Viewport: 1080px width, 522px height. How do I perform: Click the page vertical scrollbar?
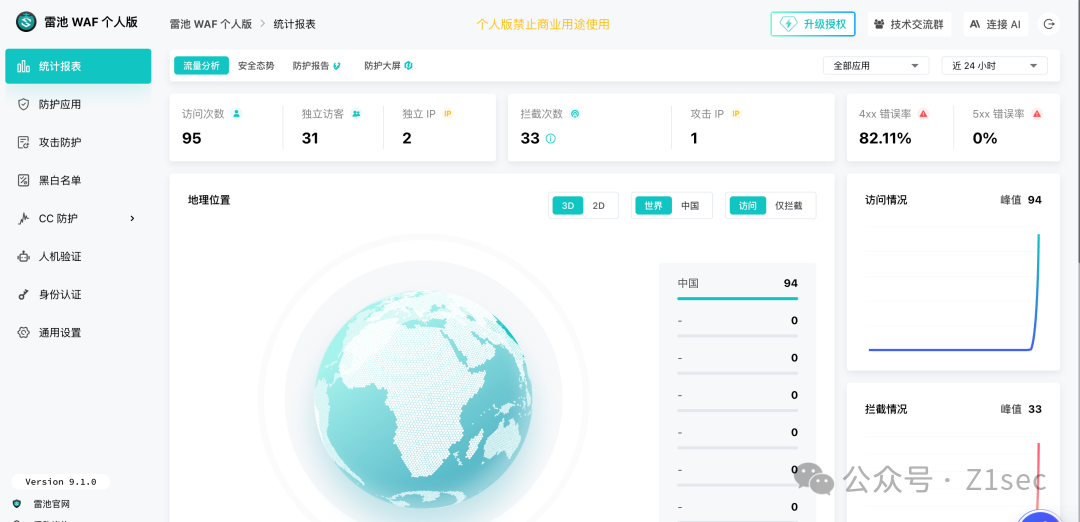pyautogui.click(x=1077, y=131)
